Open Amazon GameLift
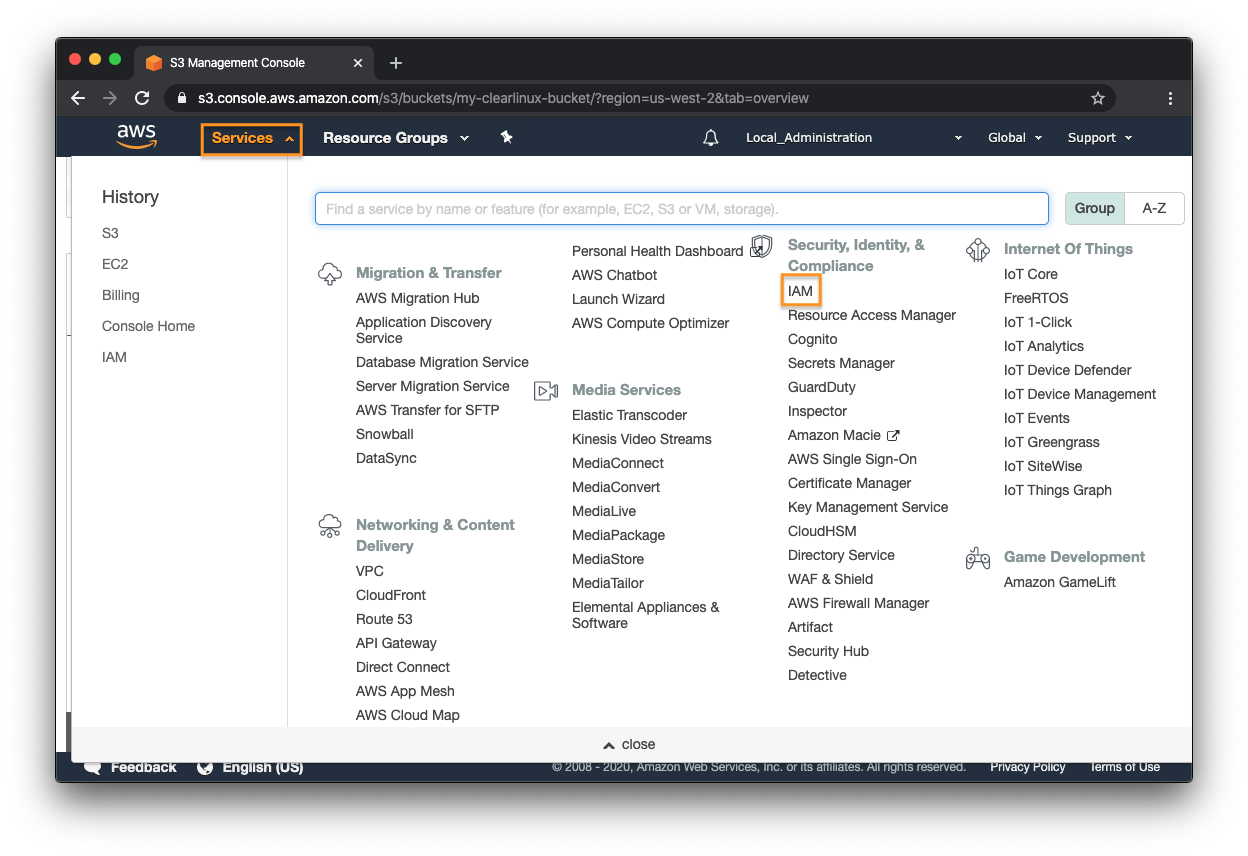Image resolution: width=1248 pixels, height=856 pixels. [1060, 582]
